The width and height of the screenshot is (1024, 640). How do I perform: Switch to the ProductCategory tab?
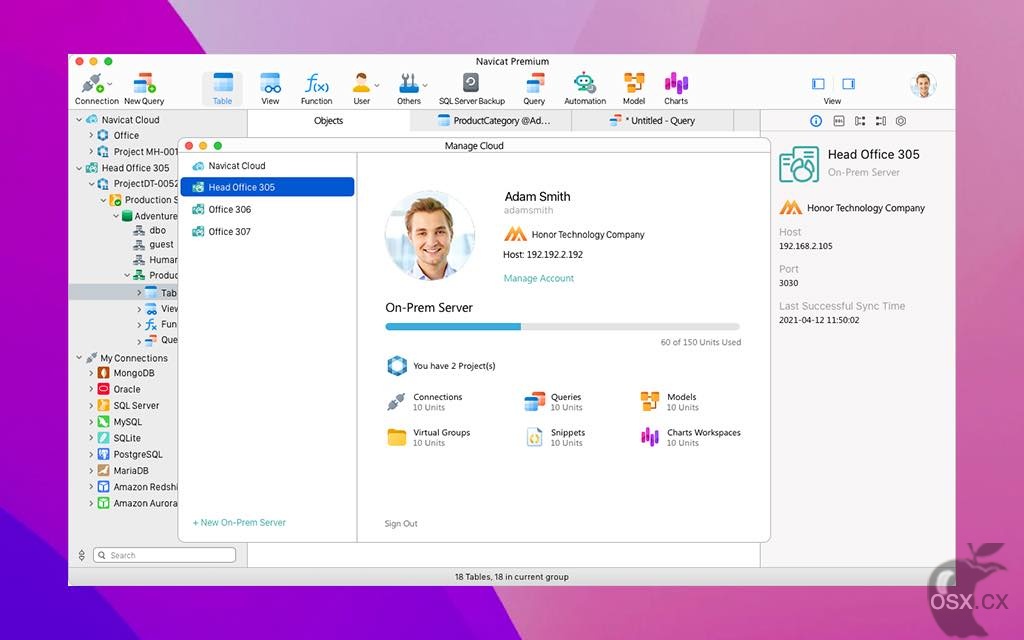(x=491, y=121)
